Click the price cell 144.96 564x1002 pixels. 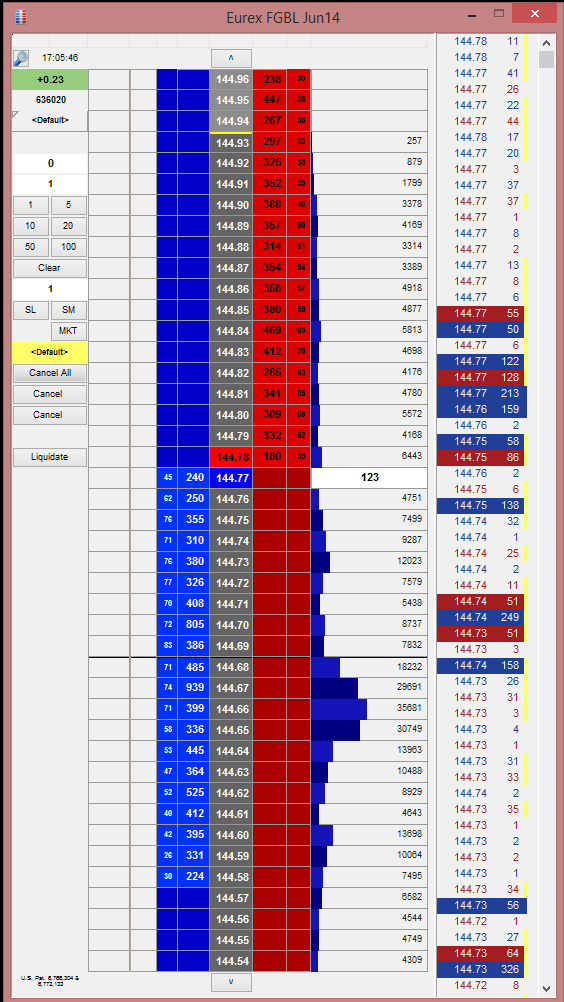coord(231,80)
